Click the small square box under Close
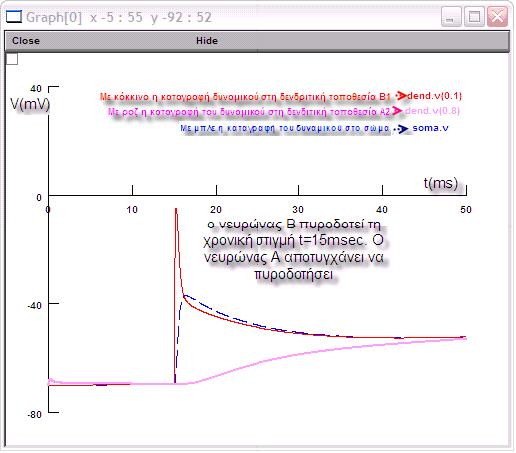Image resolution: width=516 pixels, height=453 pixels. pos(12,59)
